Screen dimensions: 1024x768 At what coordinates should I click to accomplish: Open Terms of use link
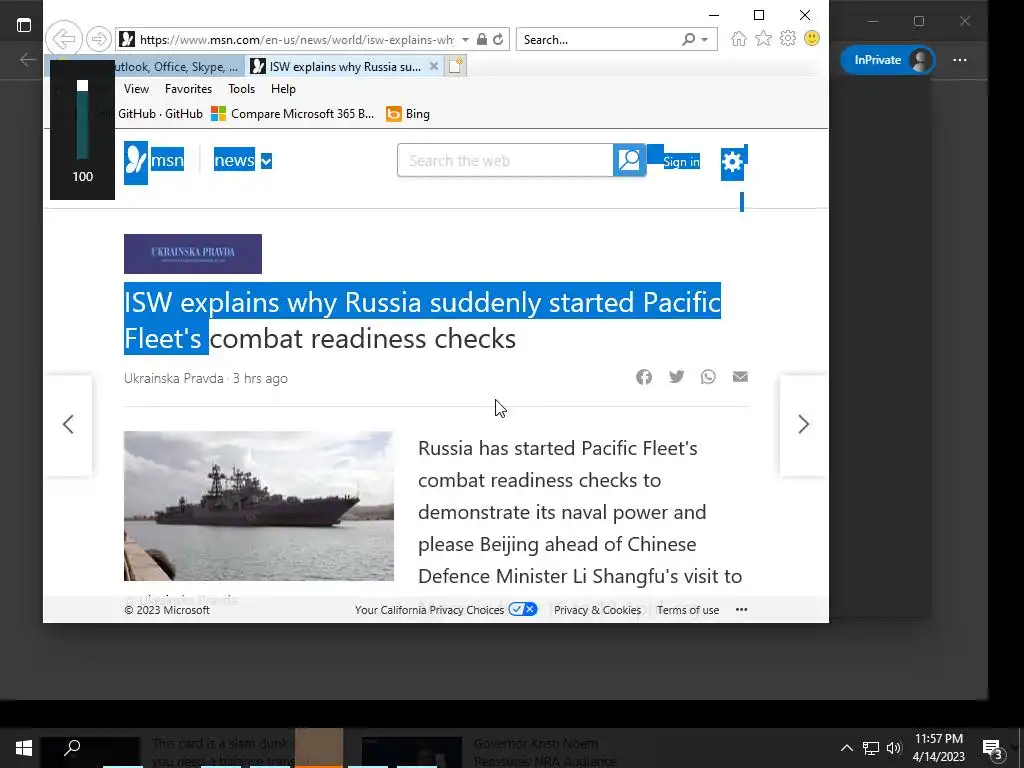688,610
